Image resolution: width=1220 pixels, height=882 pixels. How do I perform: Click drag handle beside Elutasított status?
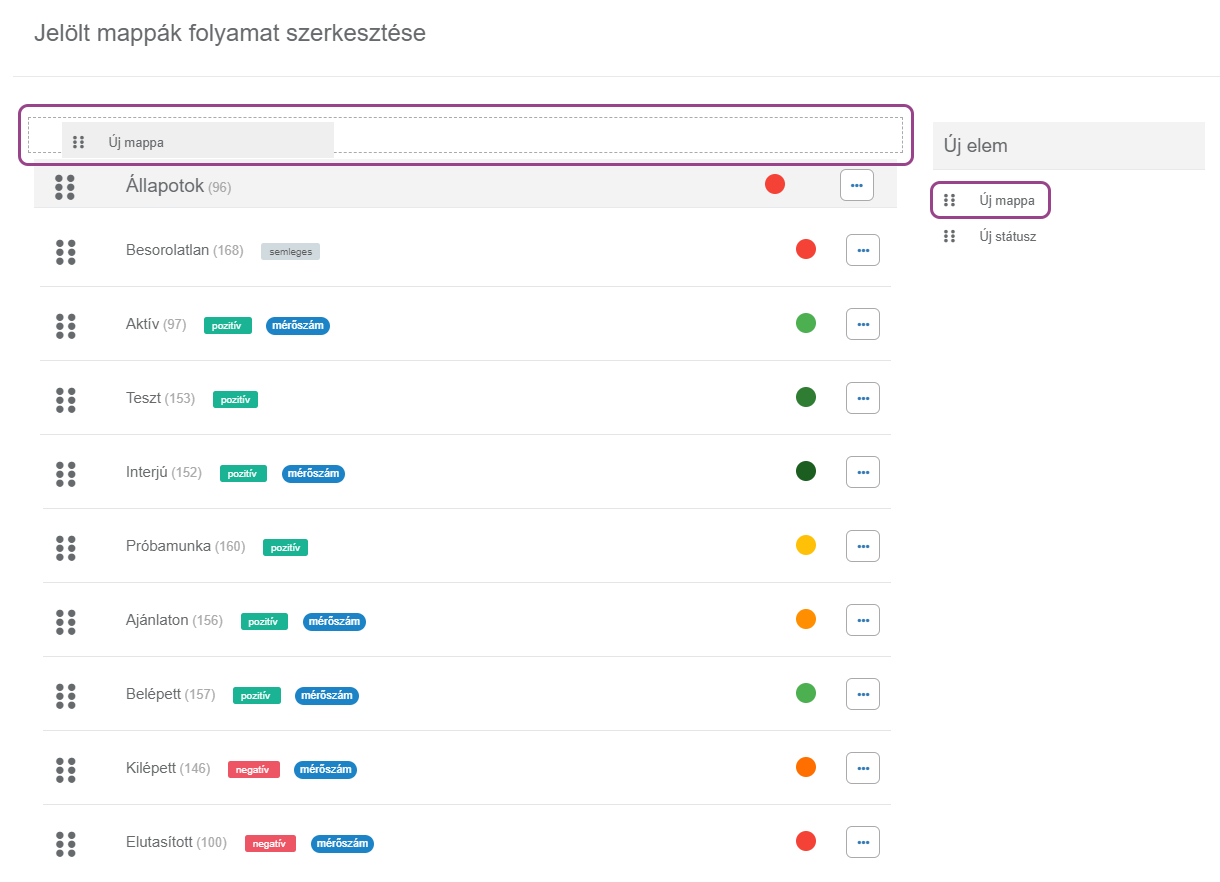click(66, 844)
